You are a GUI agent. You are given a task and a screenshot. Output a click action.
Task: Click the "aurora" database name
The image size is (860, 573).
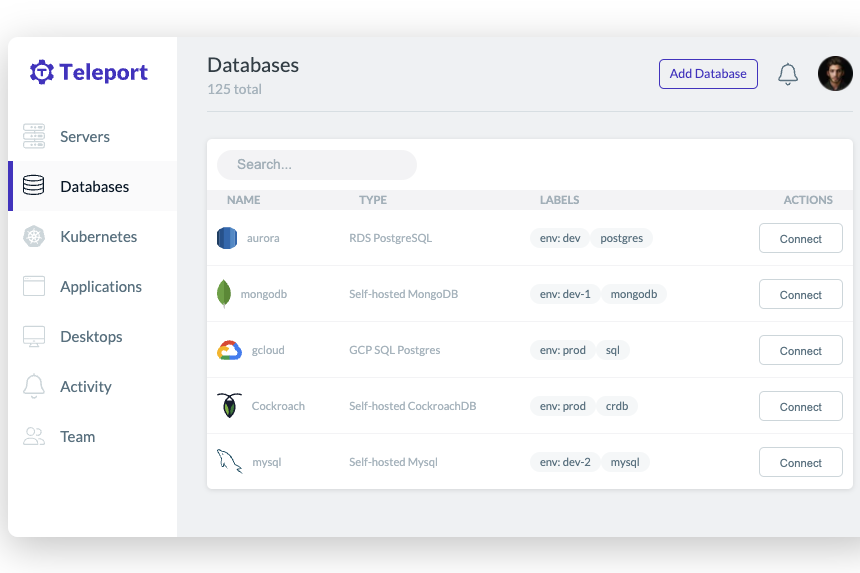point(263,238)
